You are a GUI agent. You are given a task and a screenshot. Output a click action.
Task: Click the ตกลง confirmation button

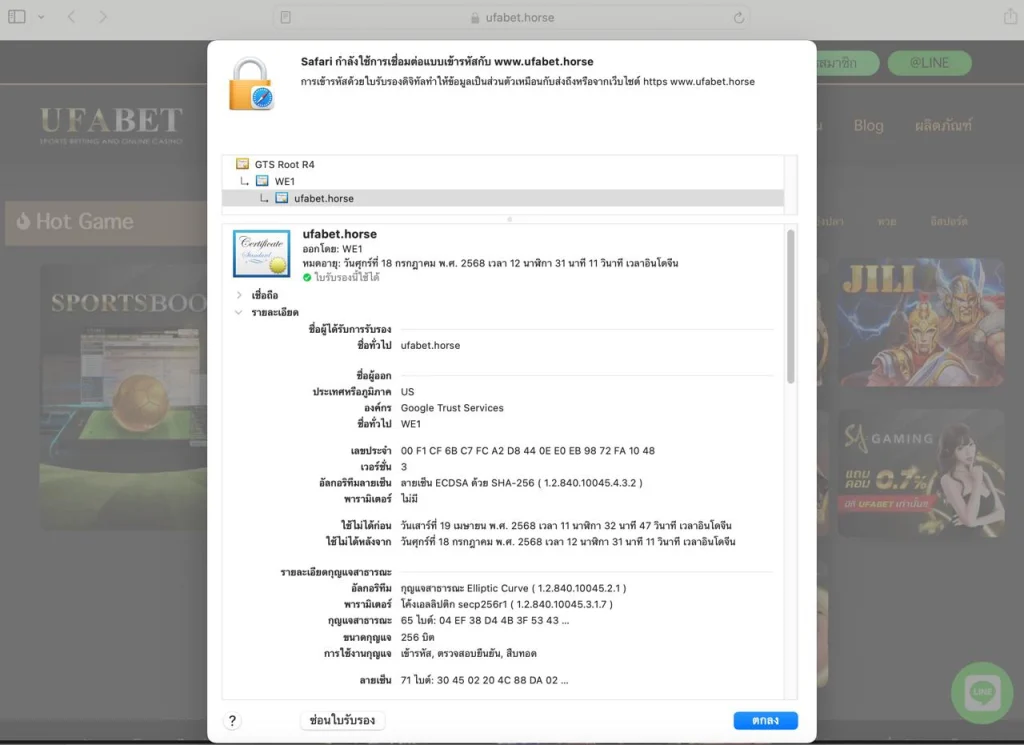tap(765, 720)
